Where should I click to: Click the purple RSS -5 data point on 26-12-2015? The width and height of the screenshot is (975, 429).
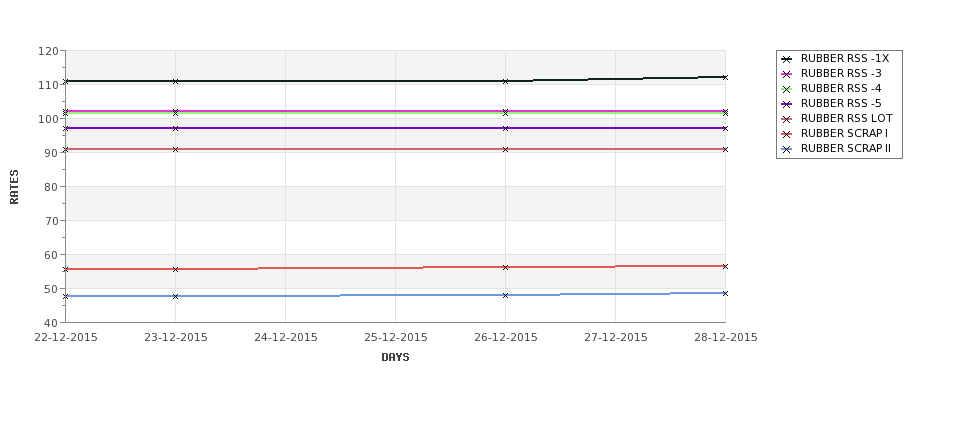[505, 128]
